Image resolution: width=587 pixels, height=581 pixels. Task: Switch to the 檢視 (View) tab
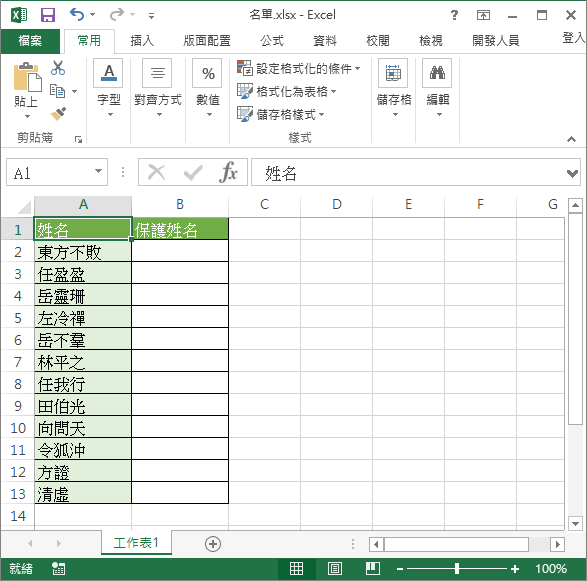tap(431, 40)
